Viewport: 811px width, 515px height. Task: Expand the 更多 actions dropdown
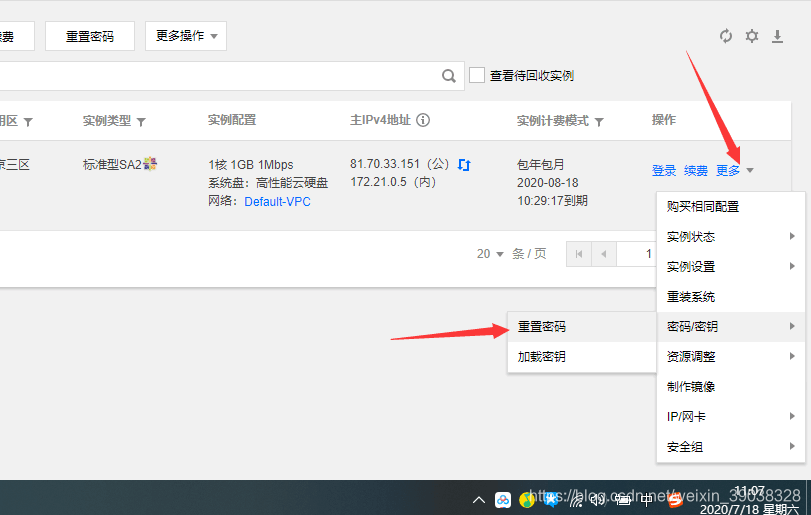(734, 170)
